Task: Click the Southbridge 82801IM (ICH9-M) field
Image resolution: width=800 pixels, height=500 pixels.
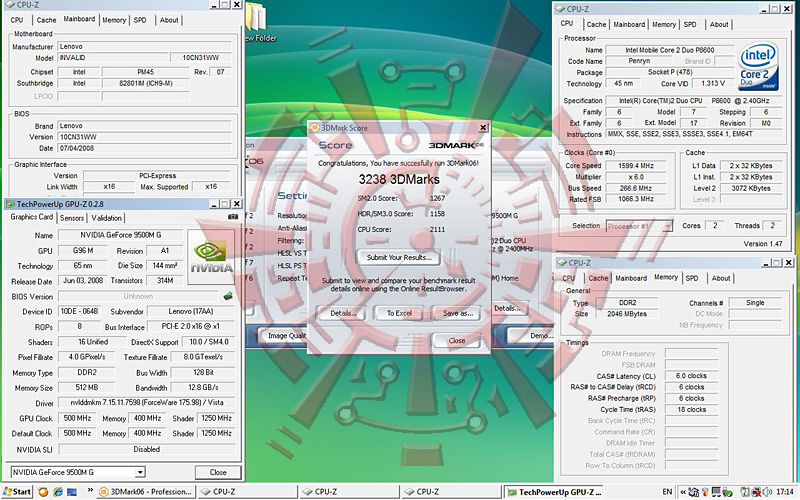Action: point(145,83)
